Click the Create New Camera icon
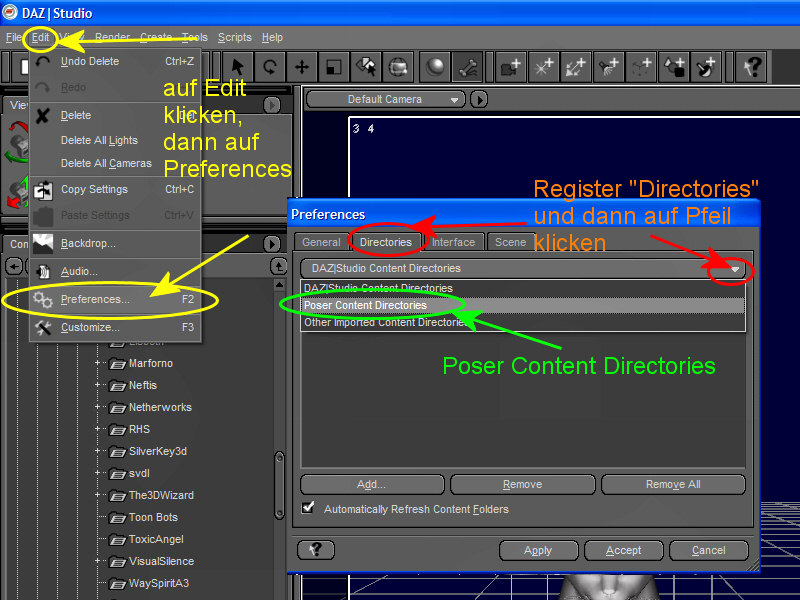This screenshot has width=800, height=600. (x=511, y=67)
